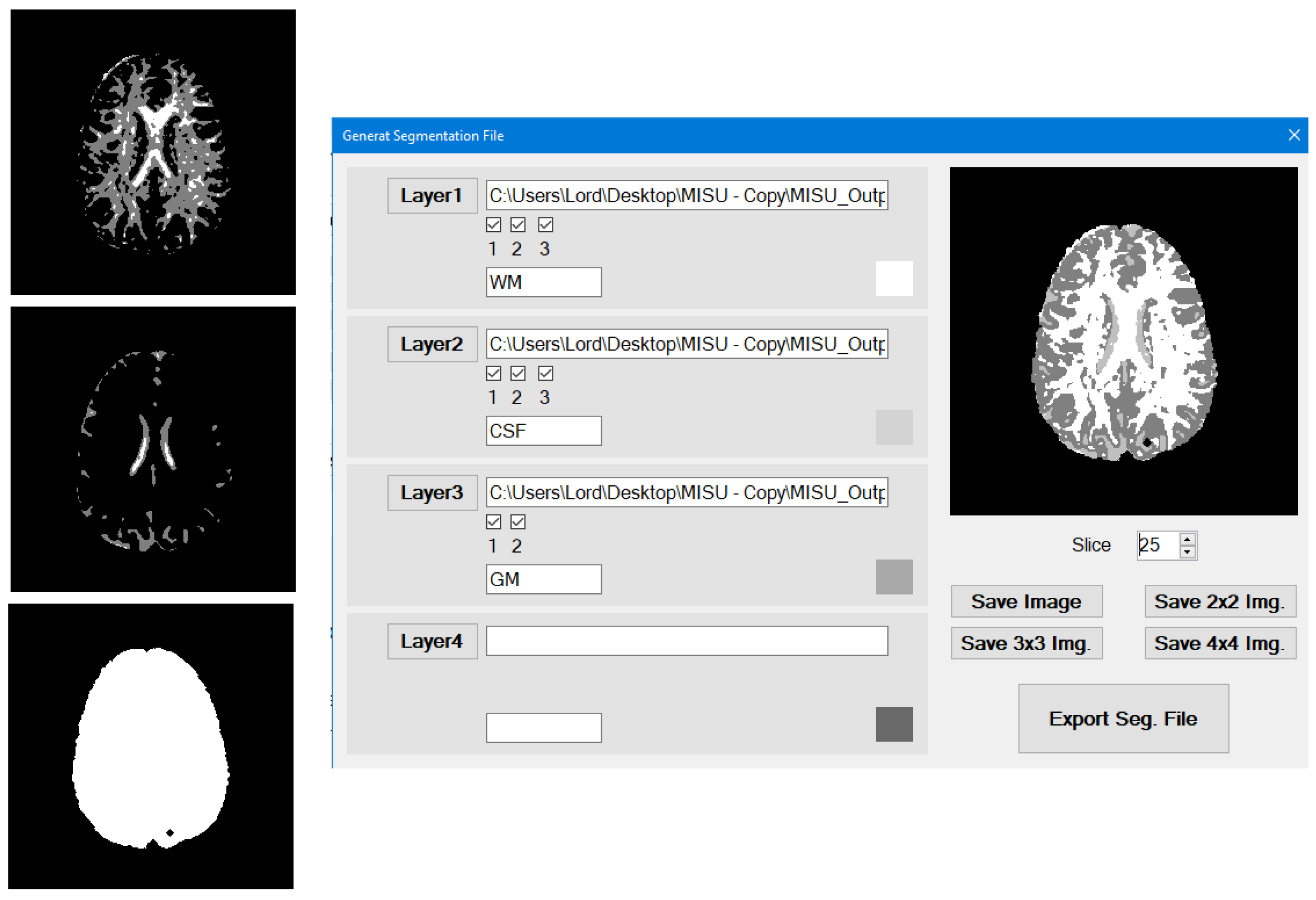Click the CSF label text field
1316x900 pixels.
pyautogui.click(x=543, y=431)
